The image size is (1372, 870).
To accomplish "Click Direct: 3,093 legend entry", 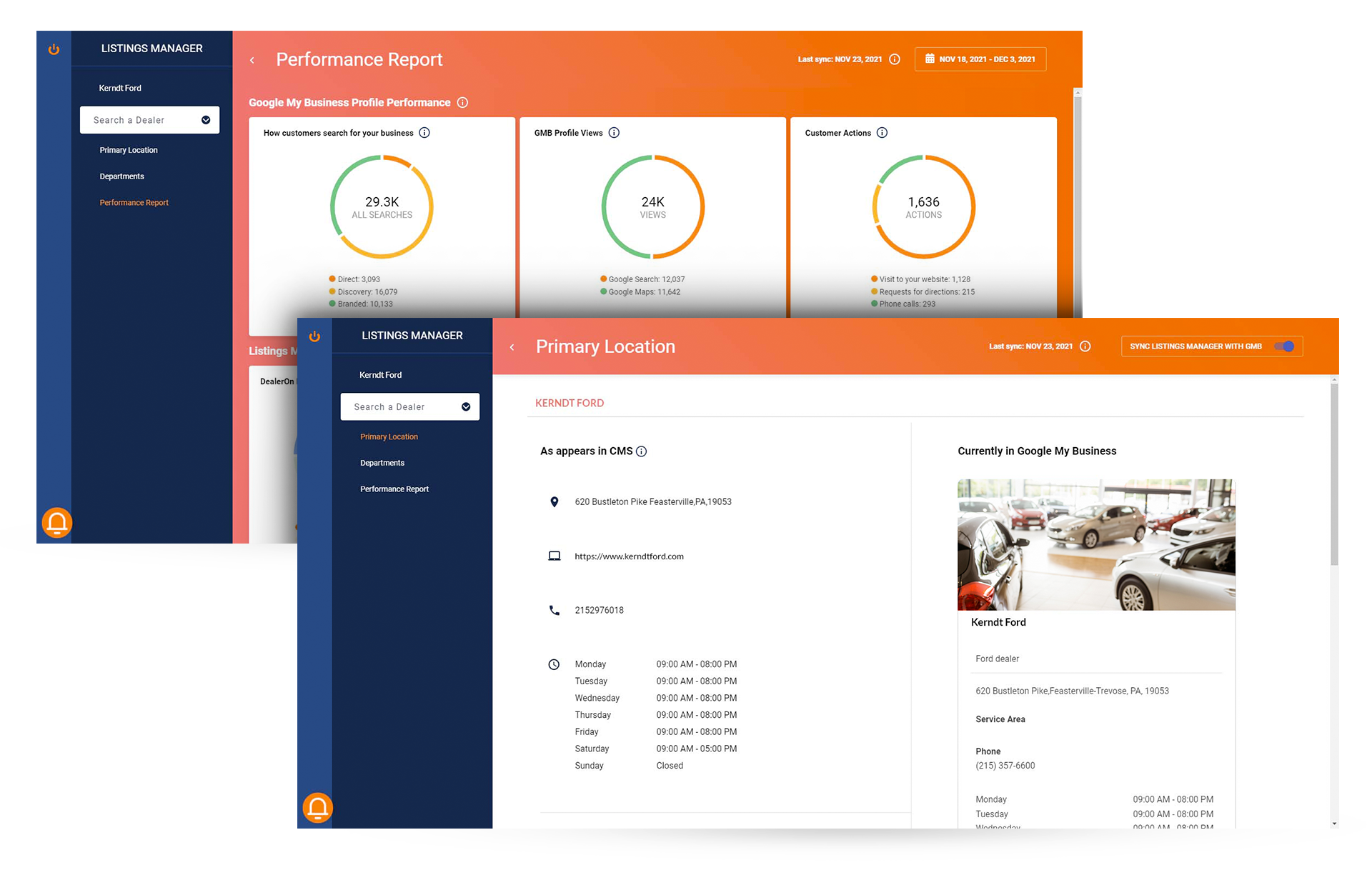I will click(354, 280).
